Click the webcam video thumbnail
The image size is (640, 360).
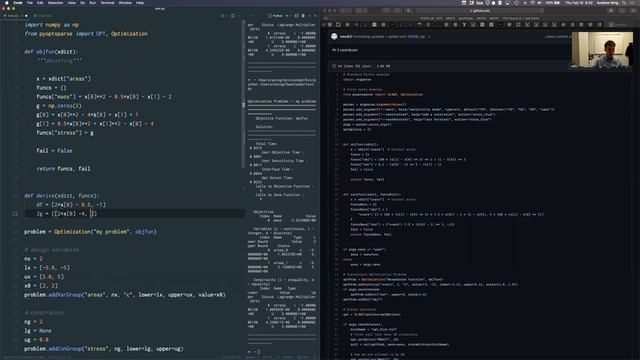pos(602,50)
